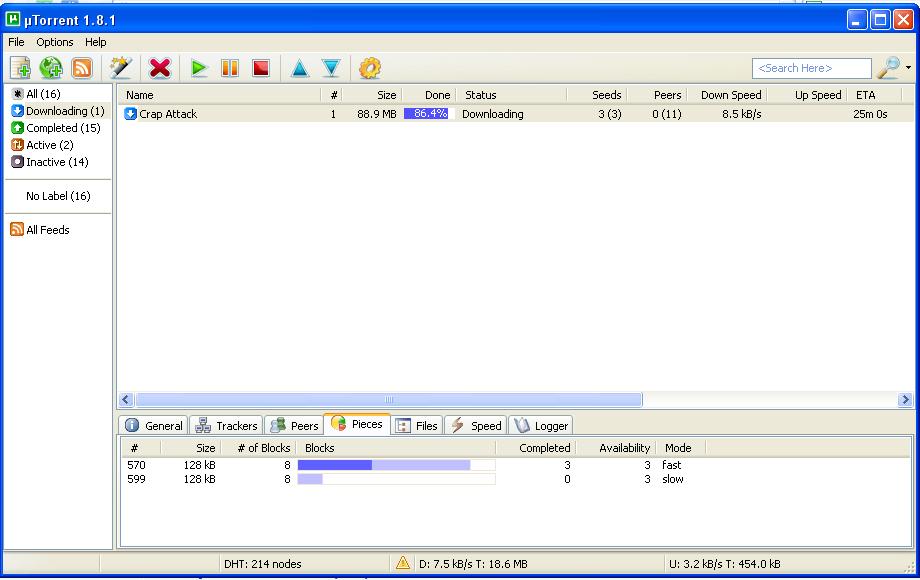
Task: Click the 86.4% progress bar
Action: 429,114
